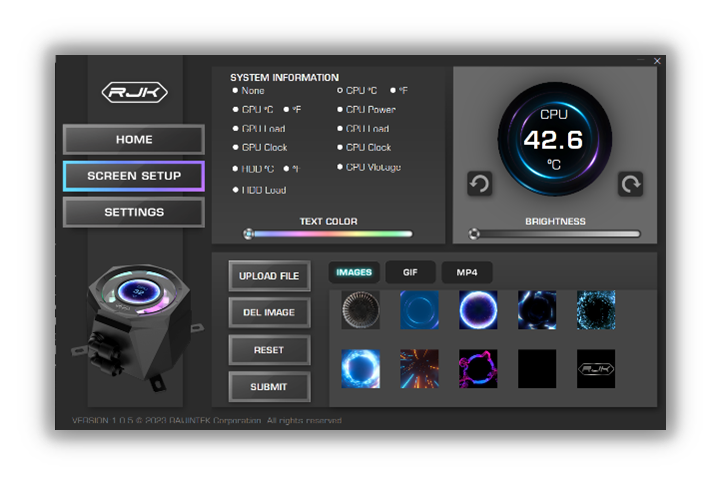
Task: Go to the HOME page
Action: [134, 139]
